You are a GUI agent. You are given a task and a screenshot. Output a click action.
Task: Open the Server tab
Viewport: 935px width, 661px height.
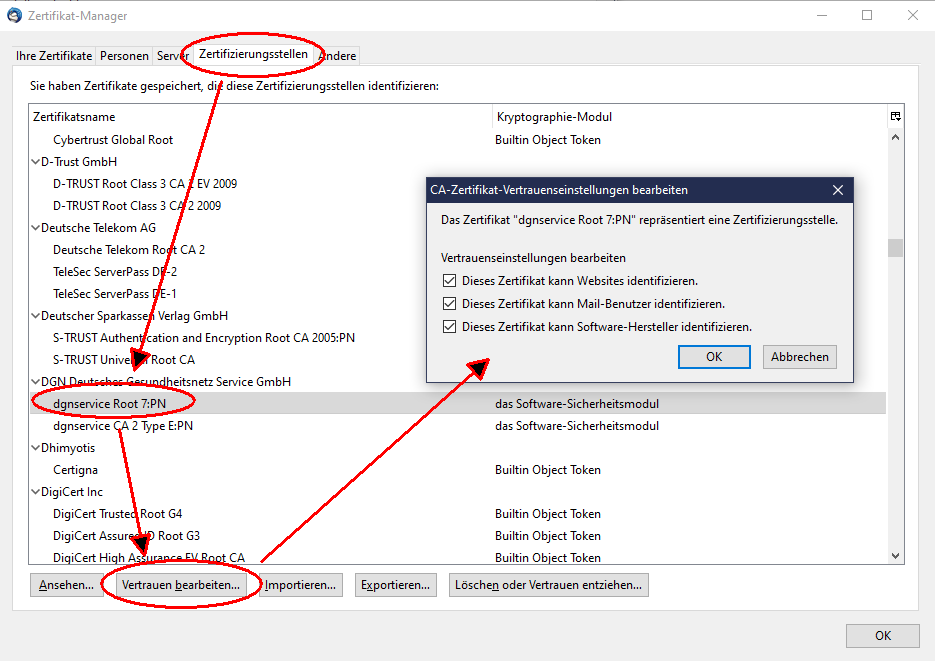[x=173, y=55]
